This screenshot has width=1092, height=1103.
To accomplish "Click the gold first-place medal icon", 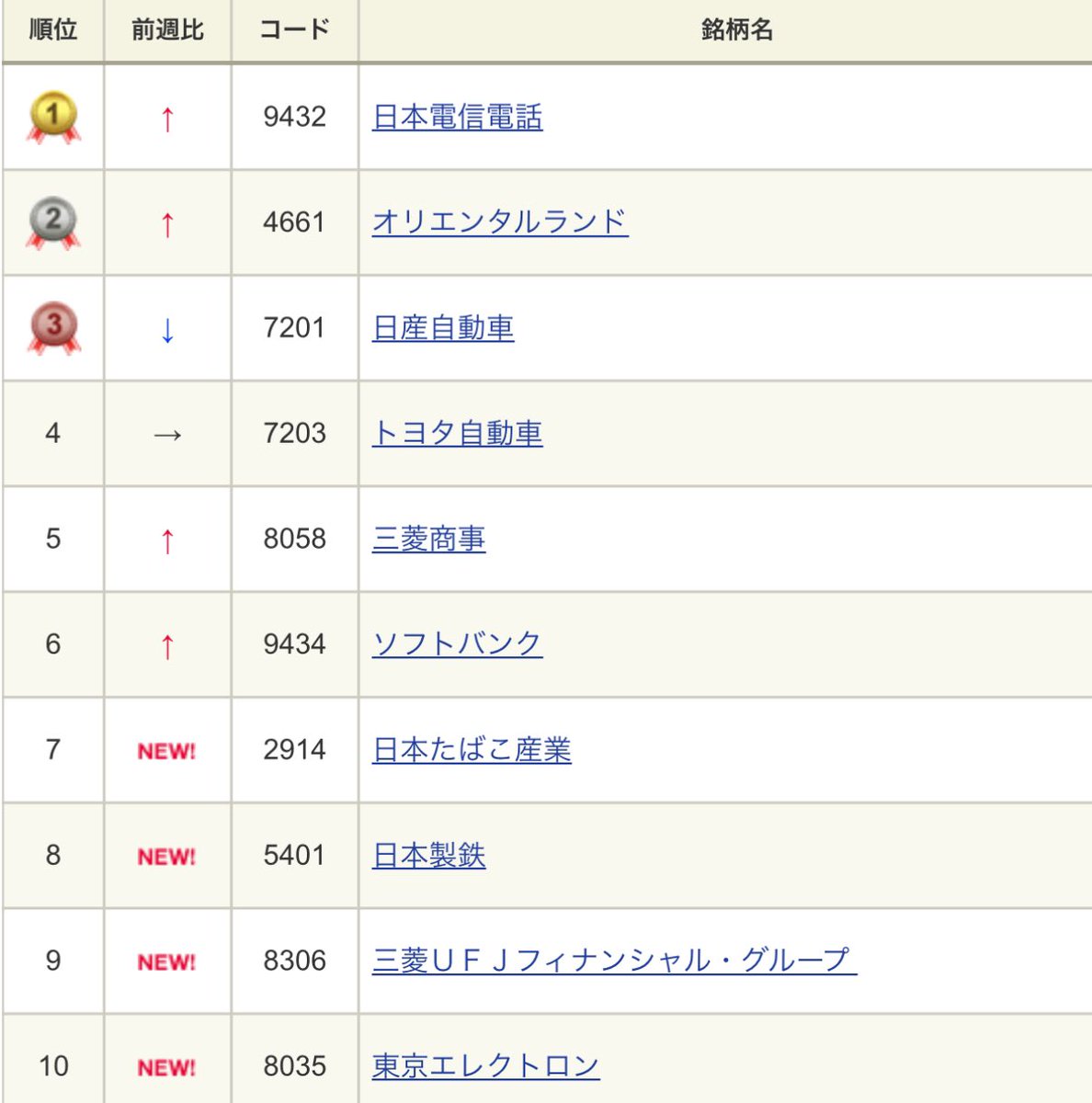I will (x=53, y=117).
